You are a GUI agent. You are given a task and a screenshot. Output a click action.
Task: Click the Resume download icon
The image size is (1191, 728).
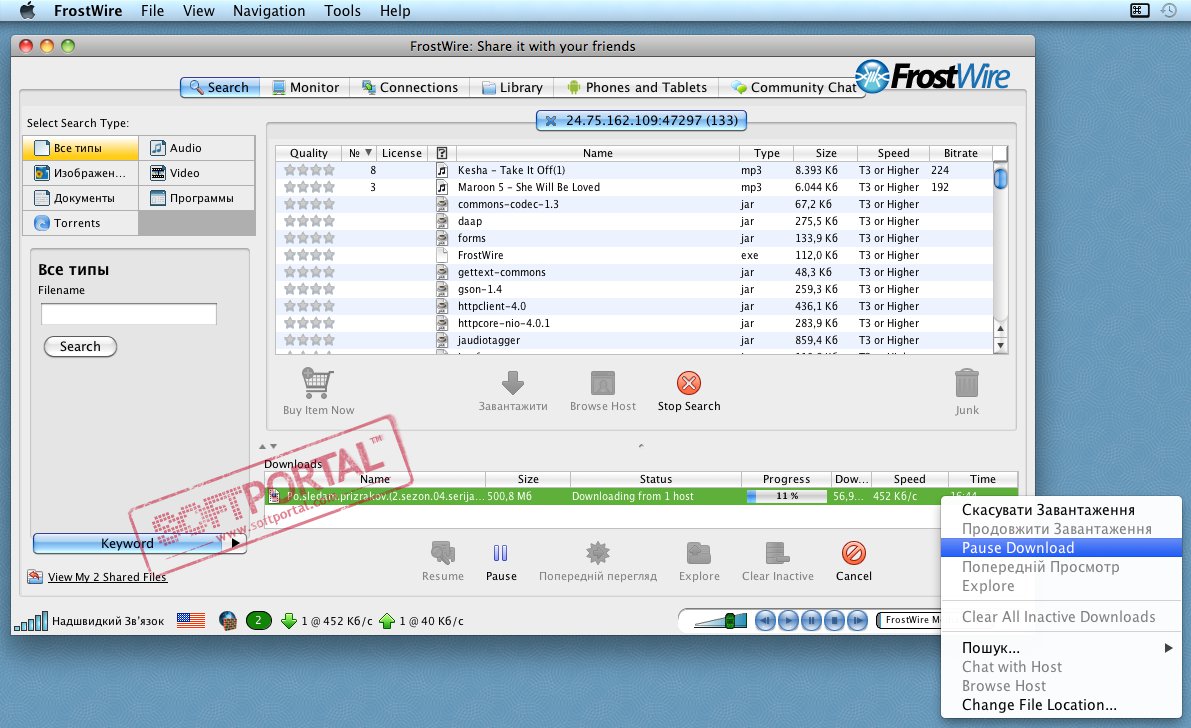443,553
